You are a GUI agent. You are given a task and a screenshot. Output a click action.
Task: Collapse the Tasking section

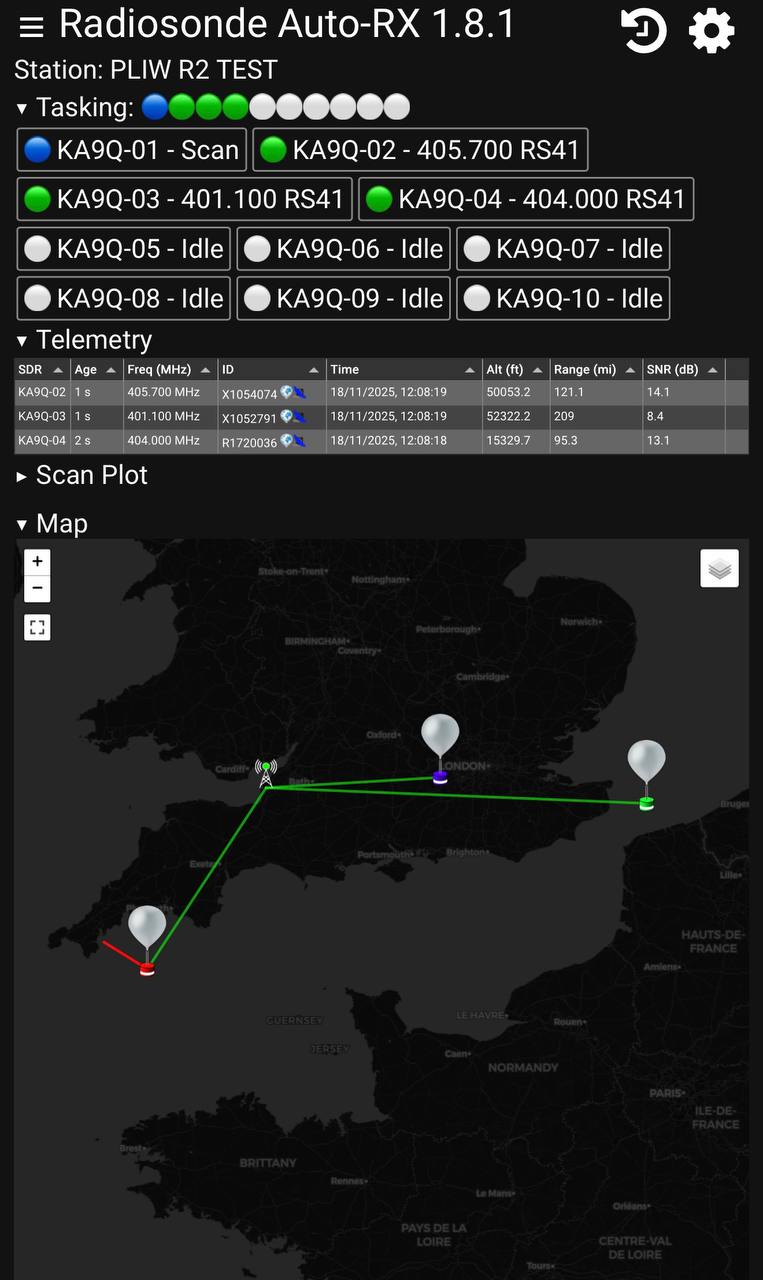tap(22, 108)
